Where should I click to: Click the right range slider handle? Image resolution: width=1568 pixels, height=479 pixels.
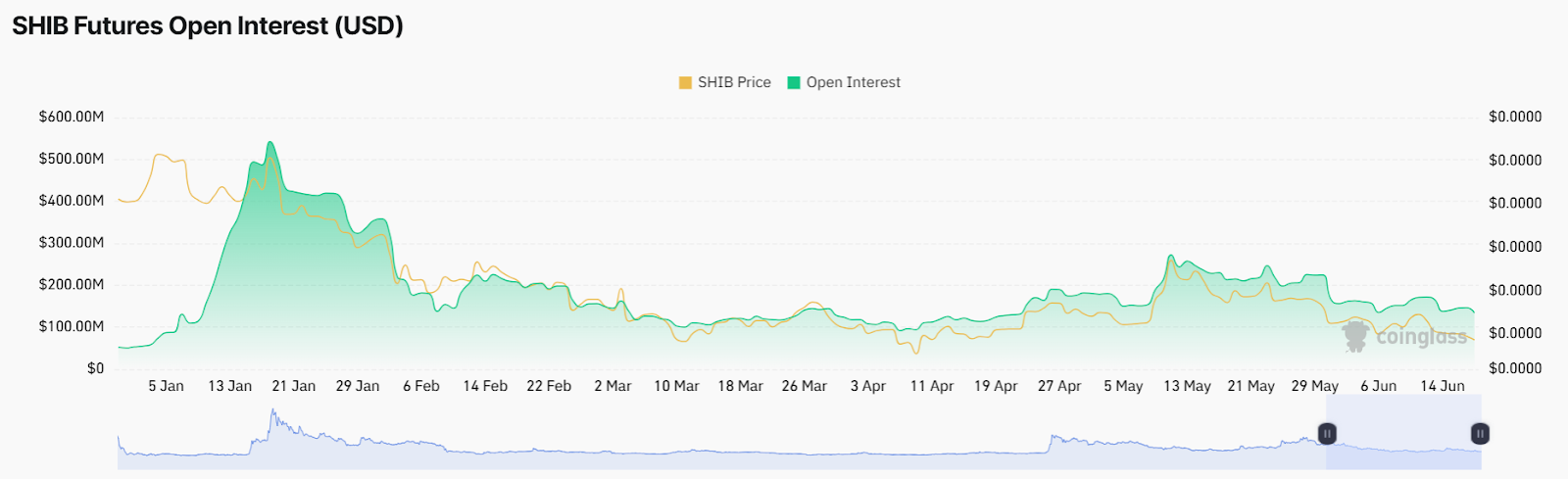[x=1480, y=433]
